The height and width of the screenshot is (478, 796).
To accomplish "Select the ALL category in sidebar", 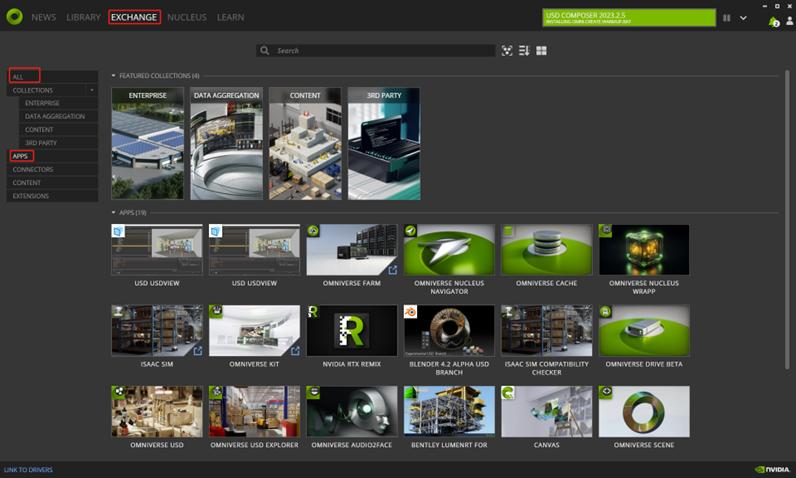I will [x=53, y=77].
